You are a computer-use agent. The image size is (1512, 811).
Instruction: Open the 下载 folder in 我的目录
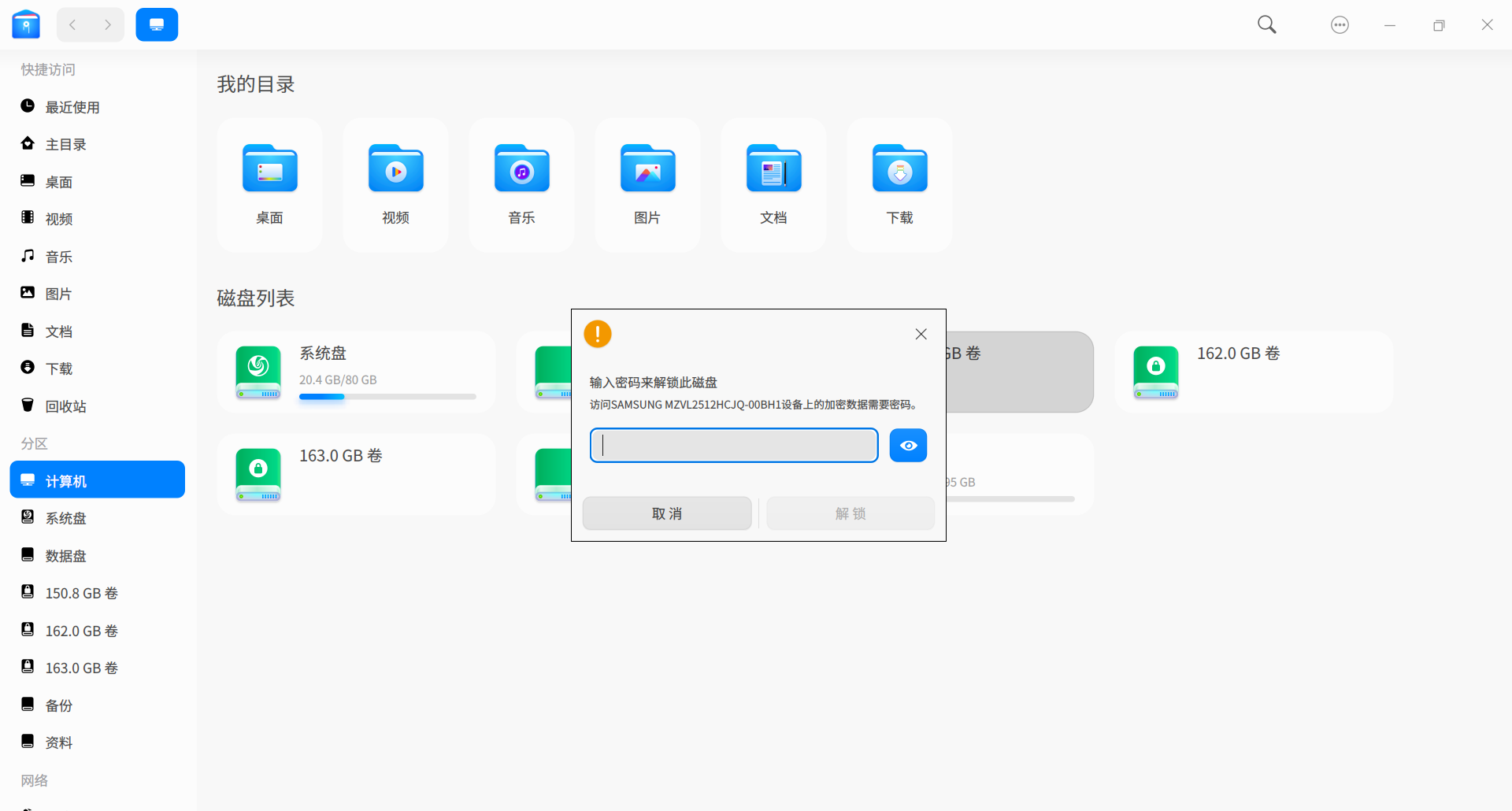tap(899, 168)
